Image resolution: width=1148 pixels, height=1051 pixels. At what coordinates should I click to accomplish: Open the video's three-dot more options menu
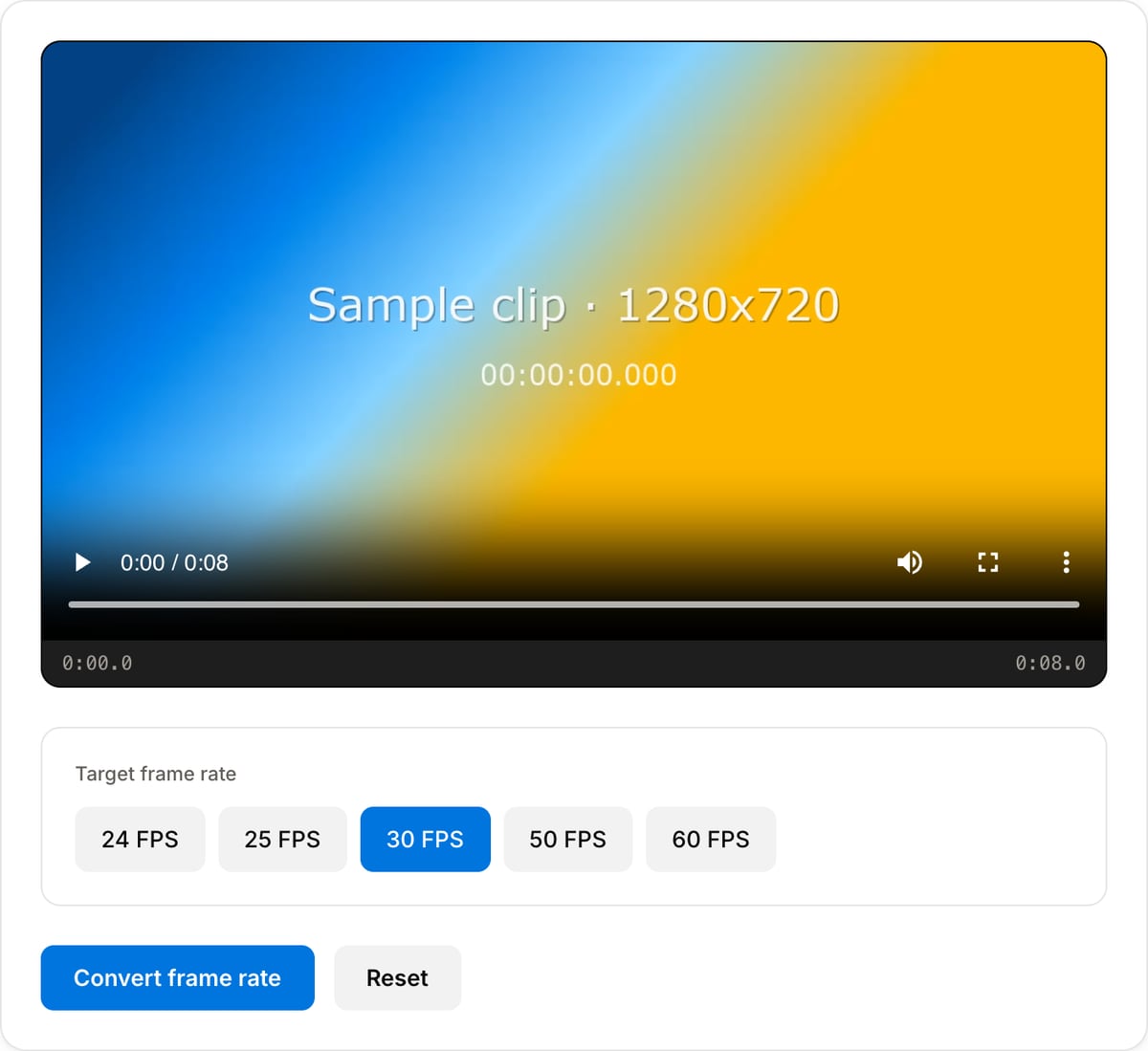(x=1066, y=562)
